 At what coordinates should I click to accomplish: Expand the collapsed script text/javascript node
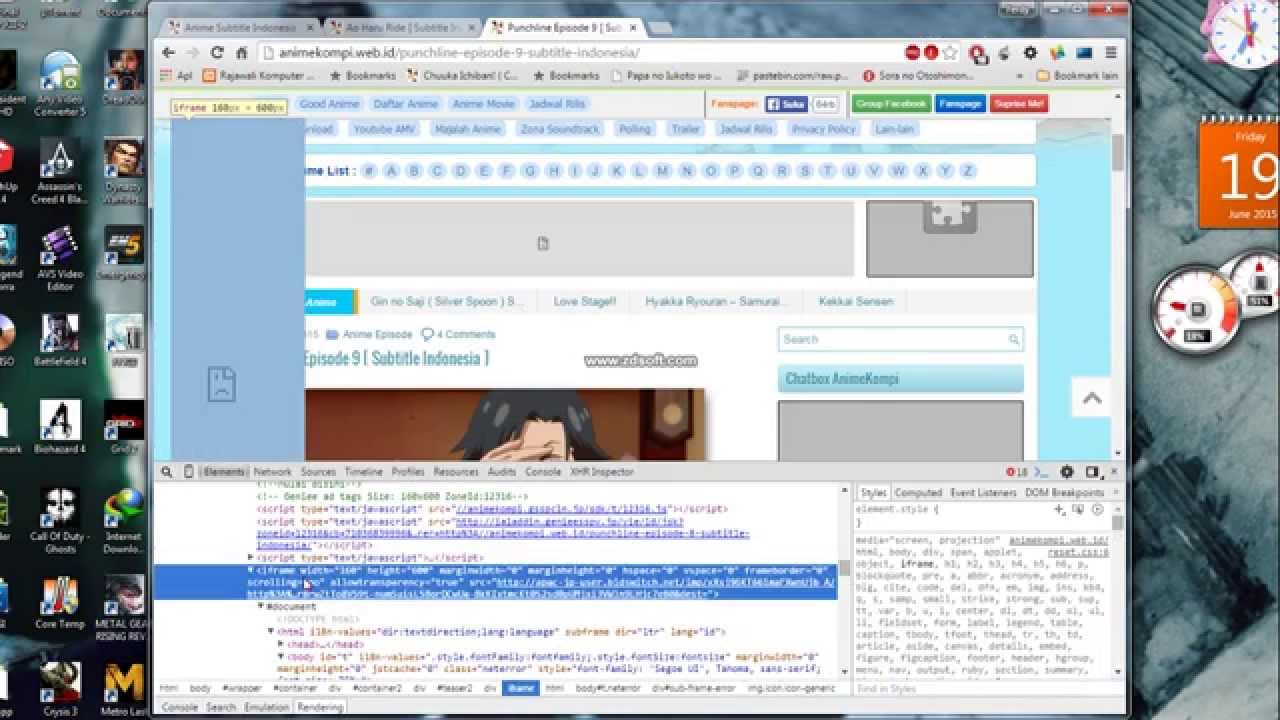[x=251, y=557]
